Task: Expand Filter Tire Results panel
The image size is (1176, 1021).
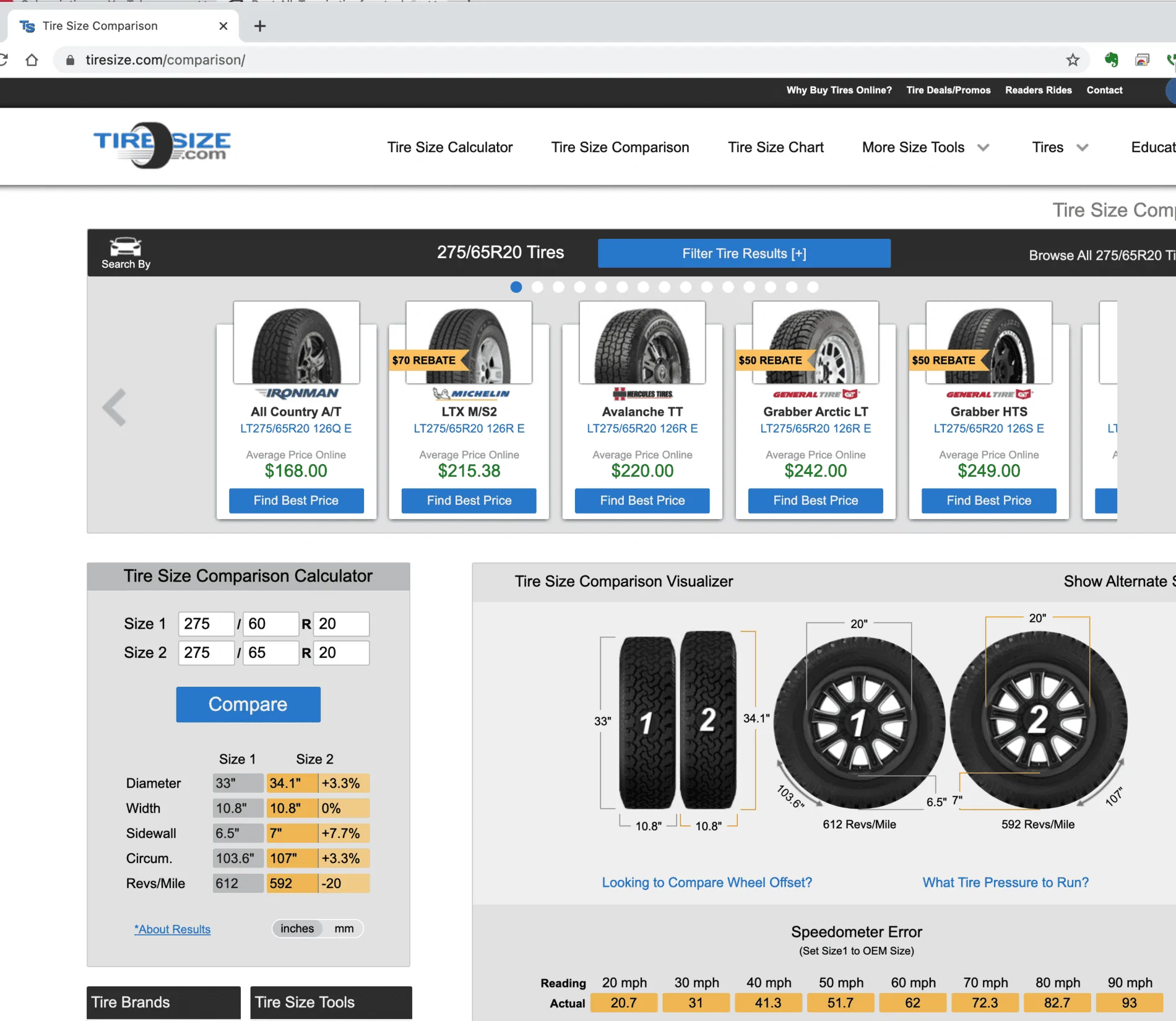Action: point(744,254)
